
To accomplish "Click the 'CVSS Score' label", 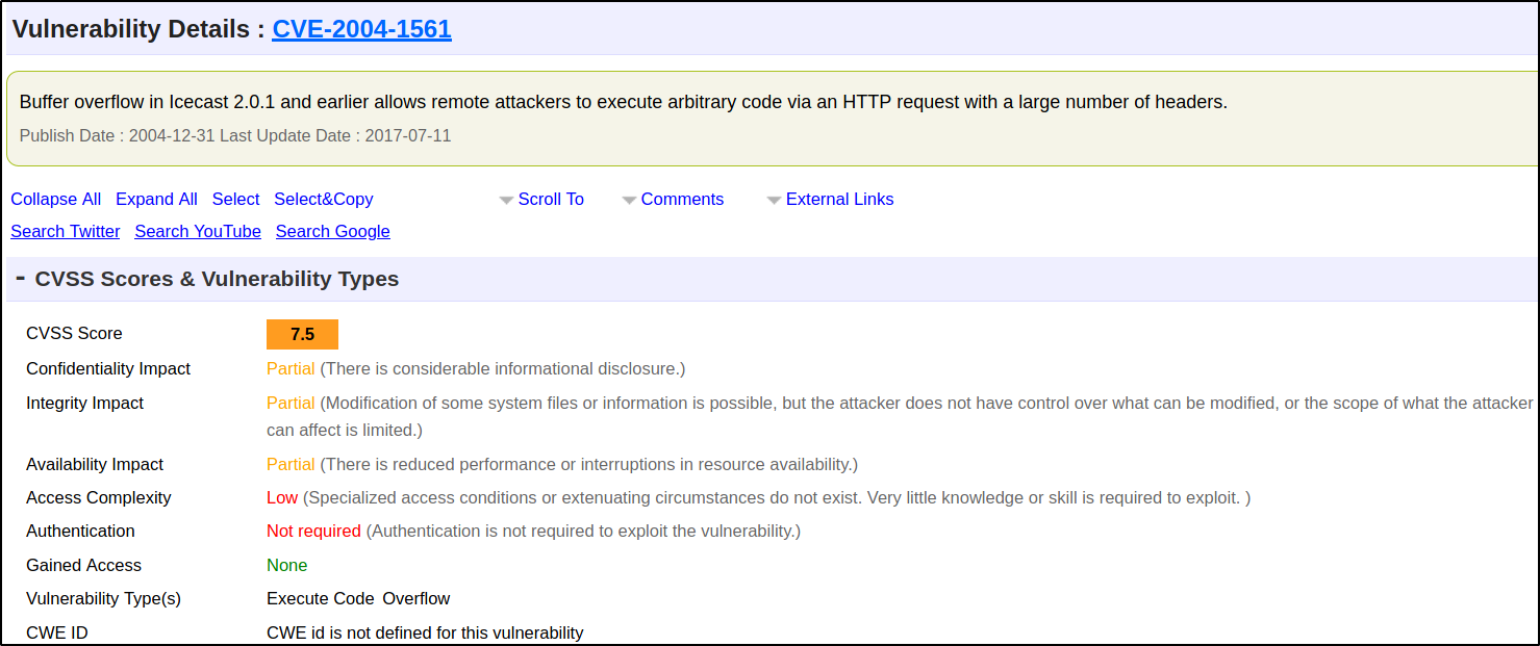I will point(74,333).
